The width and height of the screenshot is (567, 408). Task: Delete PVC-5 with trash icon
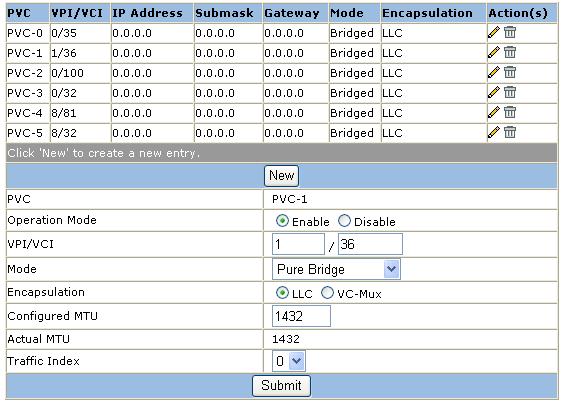(x=510, y=132)
